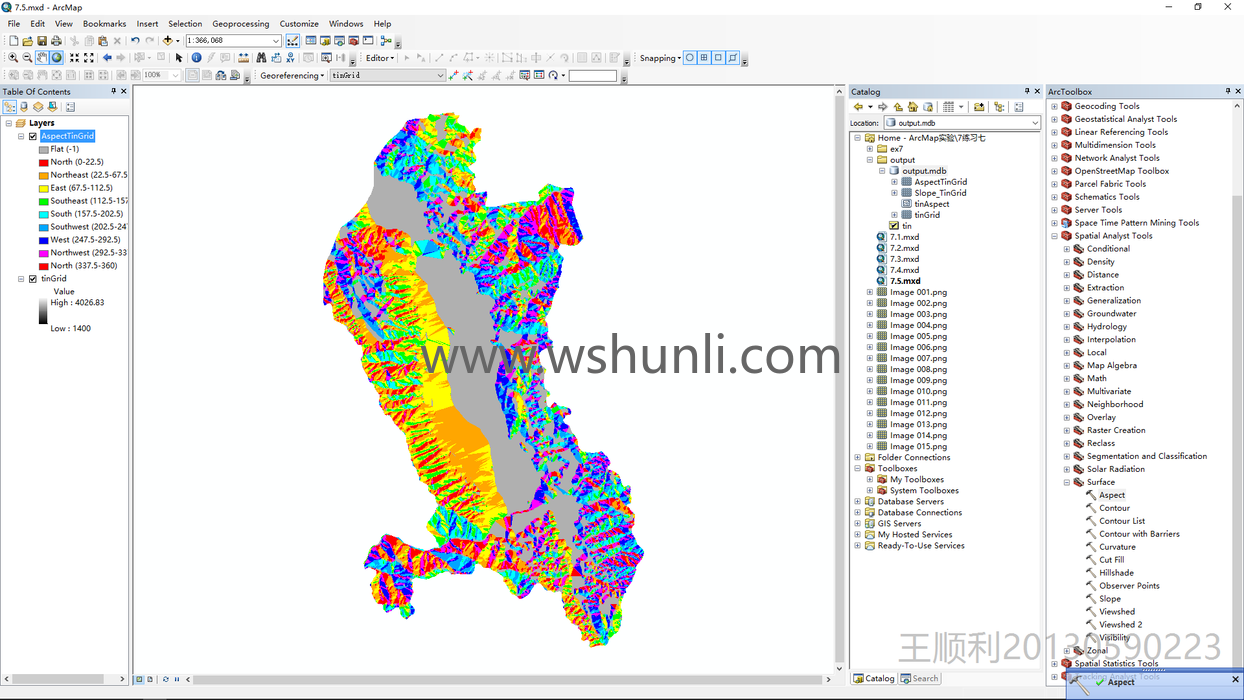Open a map document with Open icon

28,41
